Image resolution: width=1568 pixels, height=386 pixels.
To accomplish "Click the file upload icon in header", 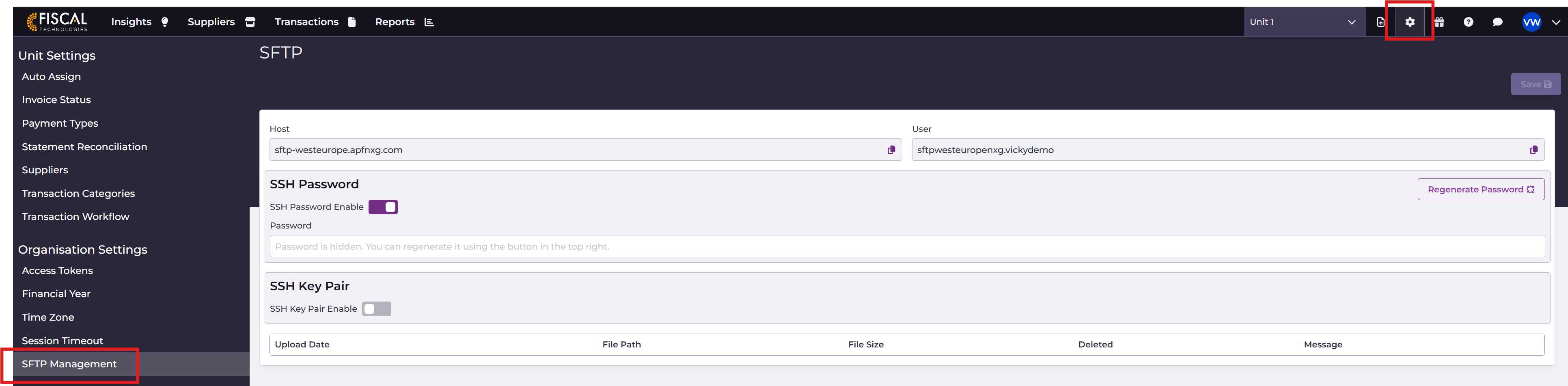I will pyautogui.click(x=1380, y=22).
